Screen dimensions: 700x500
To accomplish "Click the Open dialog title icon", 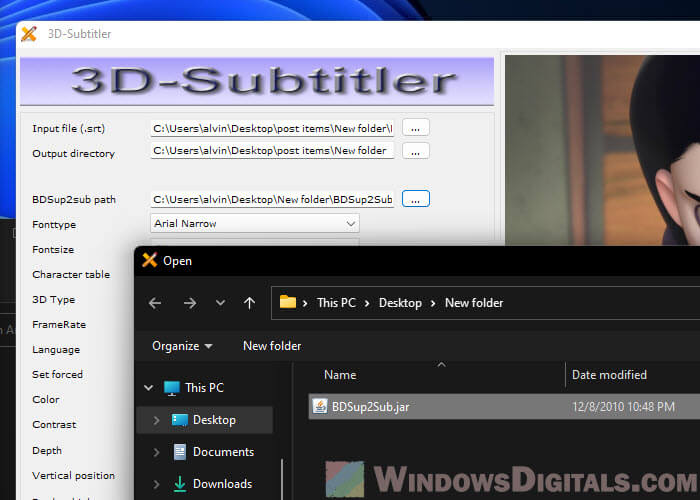I will click(x=150, y=260).
